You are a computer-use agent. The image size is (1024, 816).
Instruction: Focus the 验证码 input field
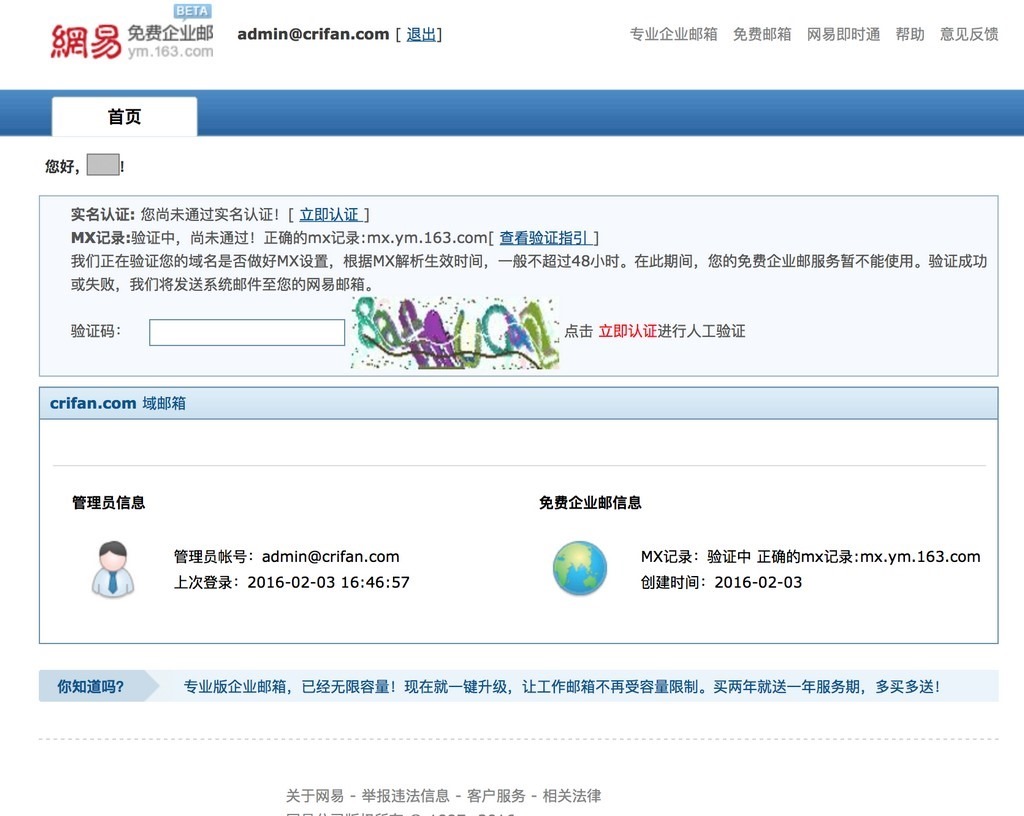pos(247,332)
